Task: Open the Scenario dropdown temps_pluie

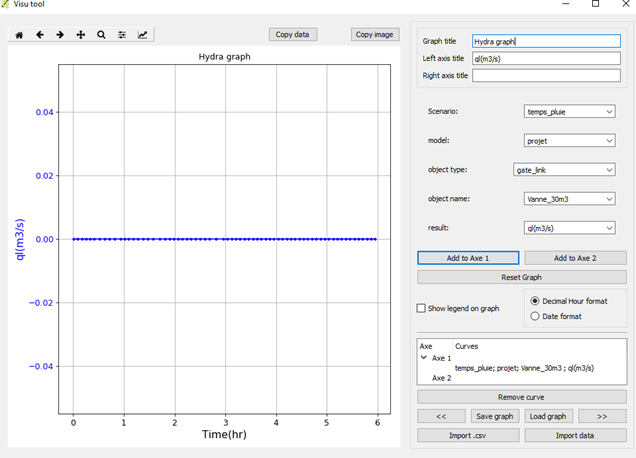Action: [x=569, y=112]
